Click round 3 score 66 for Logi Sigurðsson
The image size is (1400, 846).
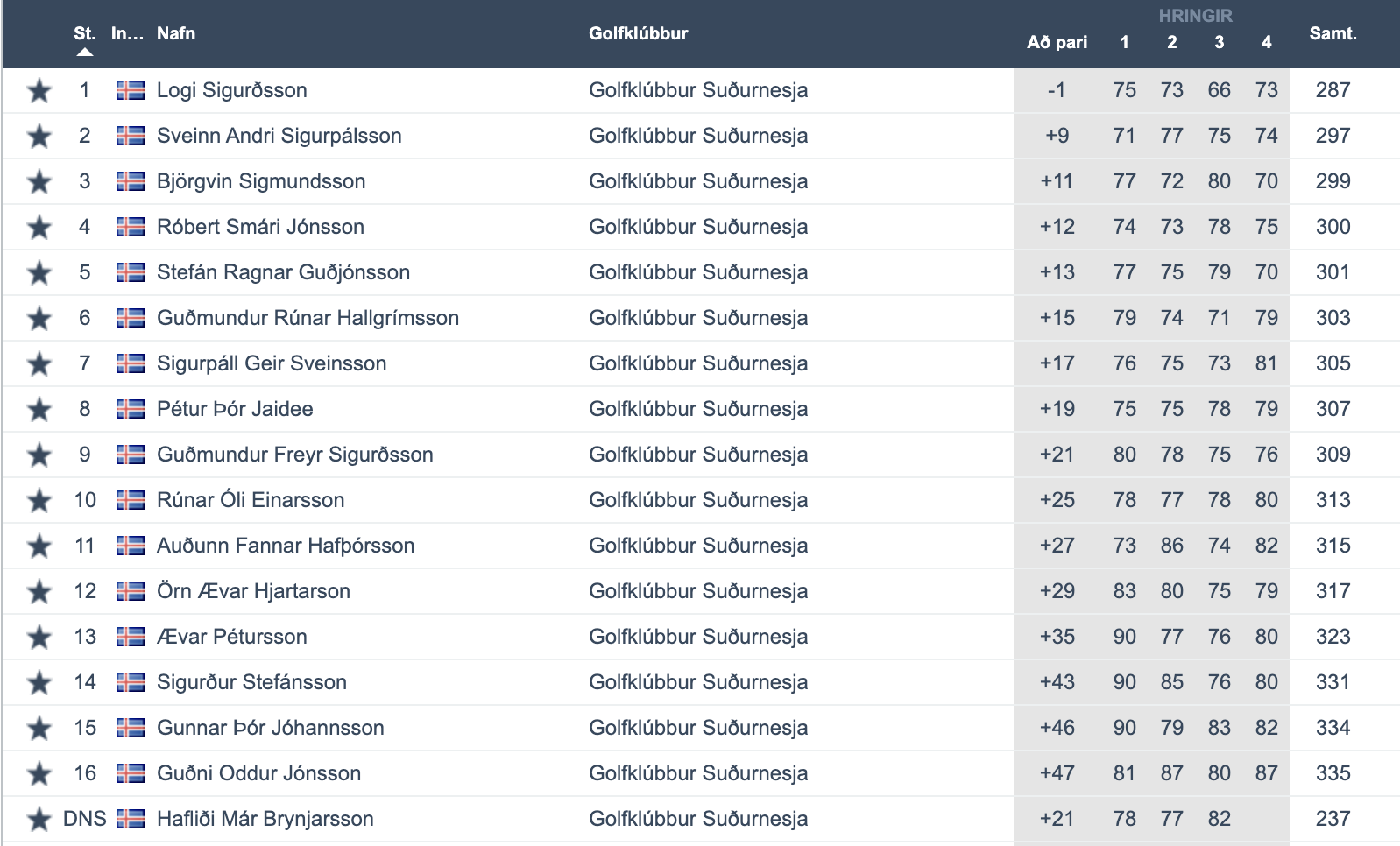click(x=1219, y=90)
